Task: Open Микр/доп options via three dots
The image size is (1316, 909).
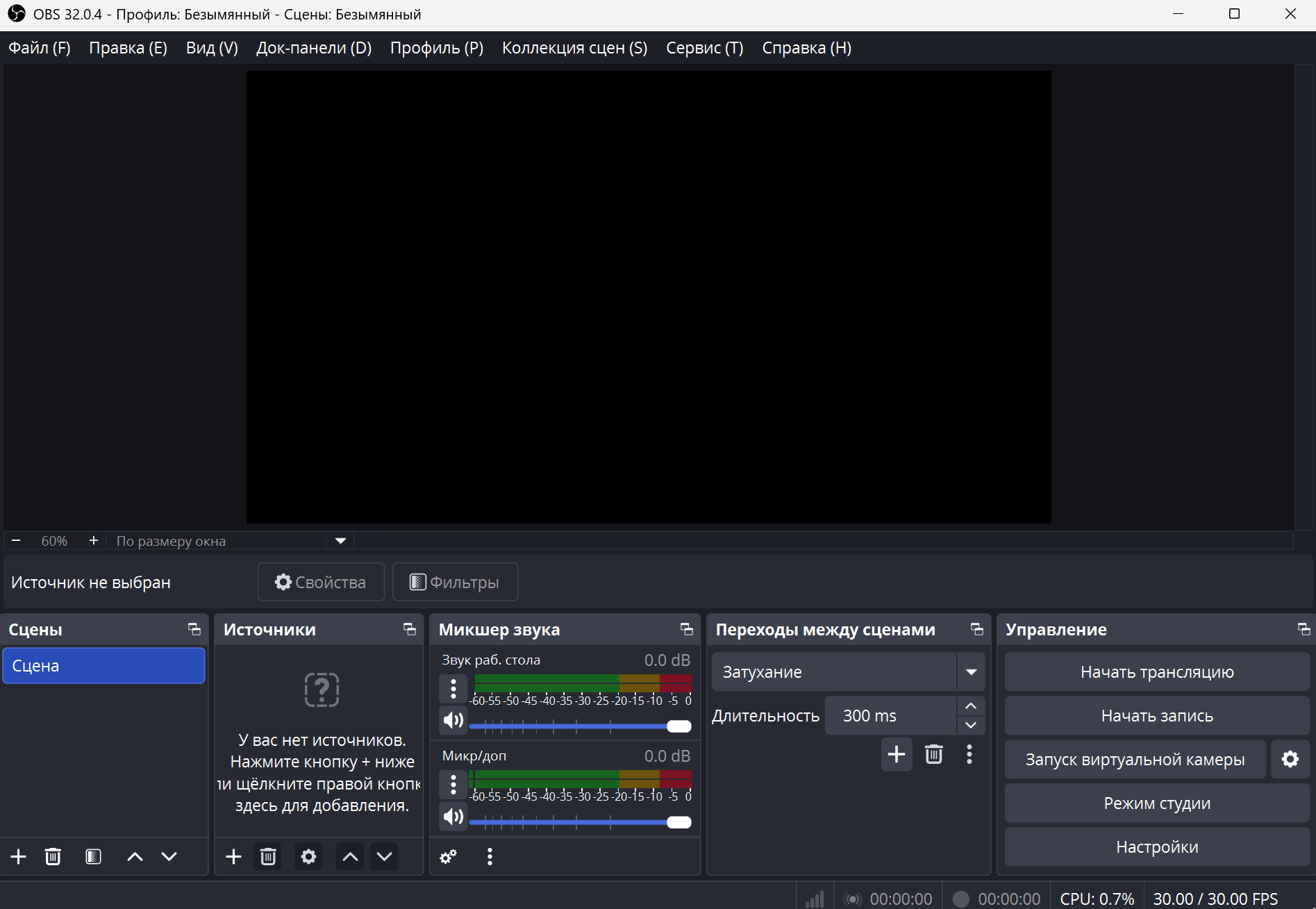Action: coord(452,785)
